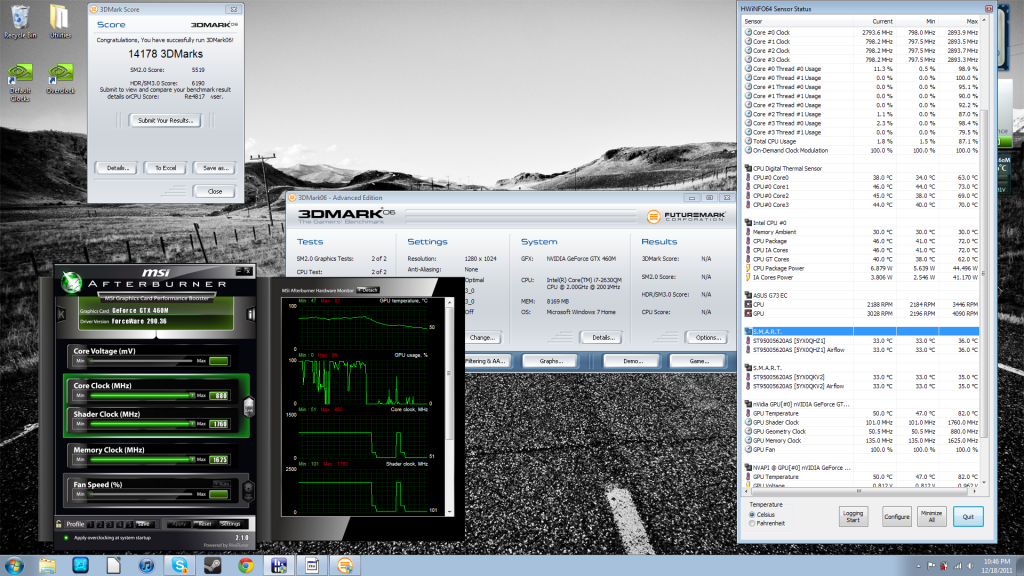
Task: Click the Afterburner Reset button
Action: click(204, 524)
